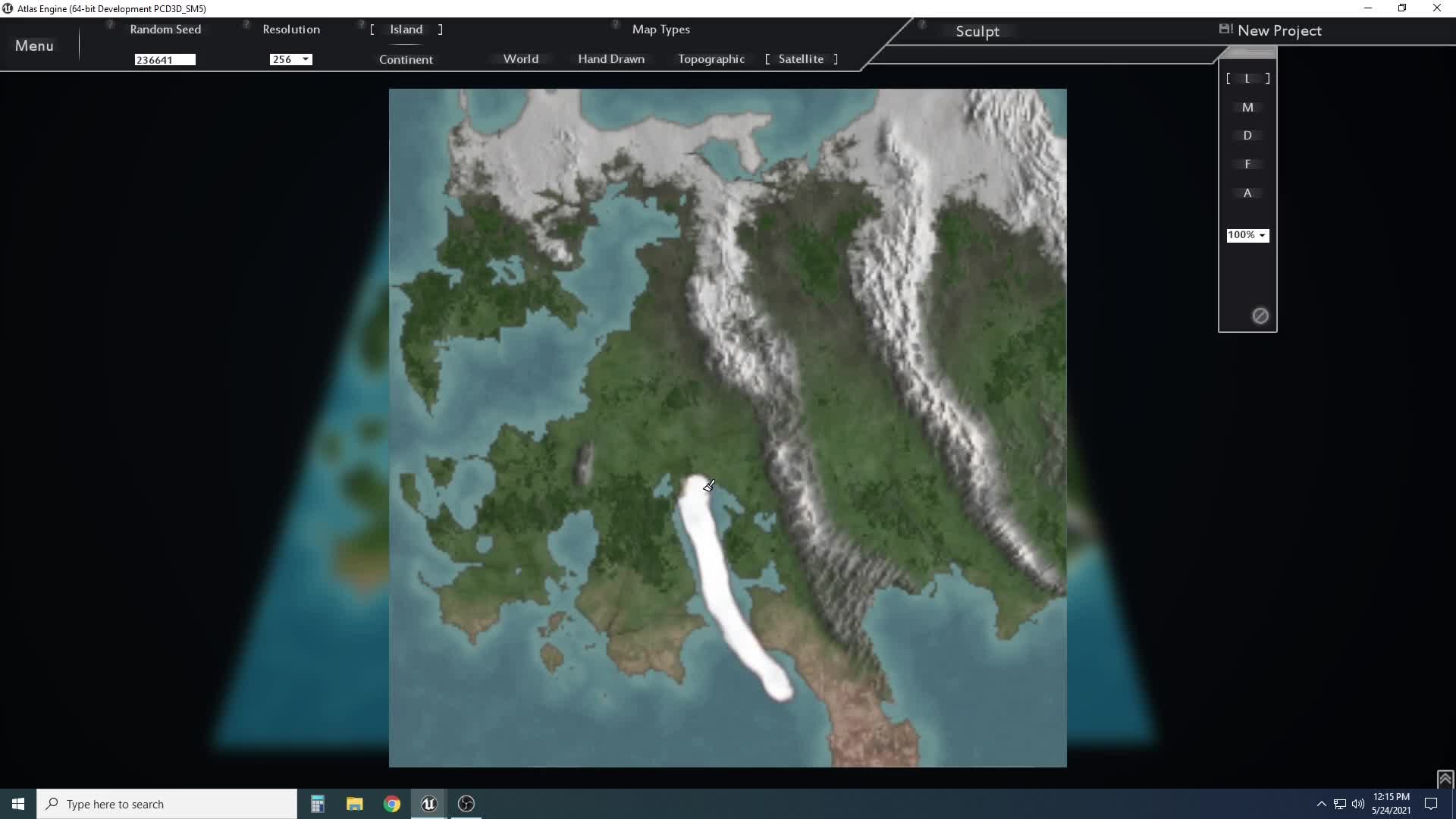The image size is (1456, 819).
Task: Show hidden system tray icons chevron
Action: [1321, 804]
